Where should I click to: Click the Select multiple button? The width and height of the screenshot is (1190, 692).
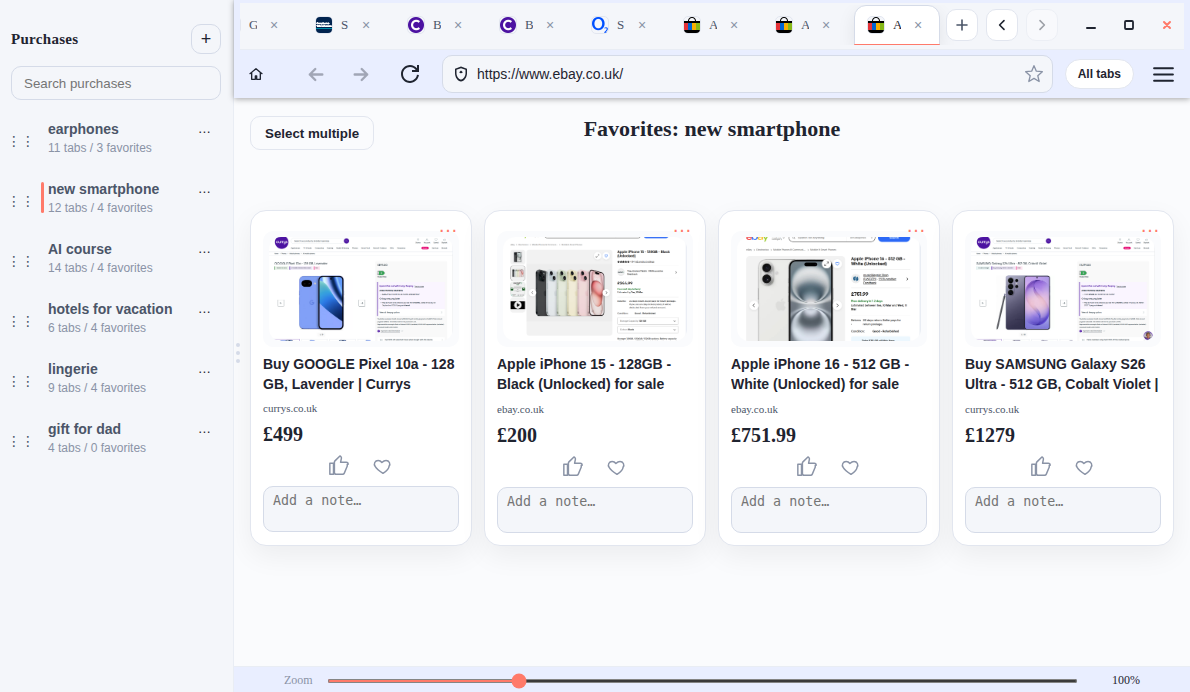pos(312,133)
